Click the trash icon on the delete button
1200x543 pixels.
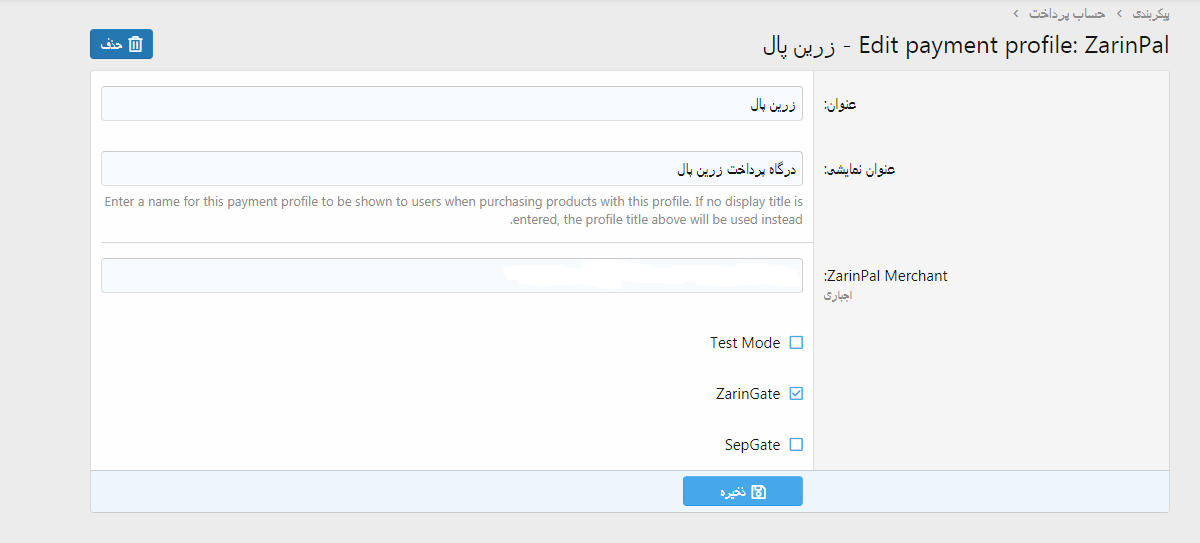[x=136, y=44]
